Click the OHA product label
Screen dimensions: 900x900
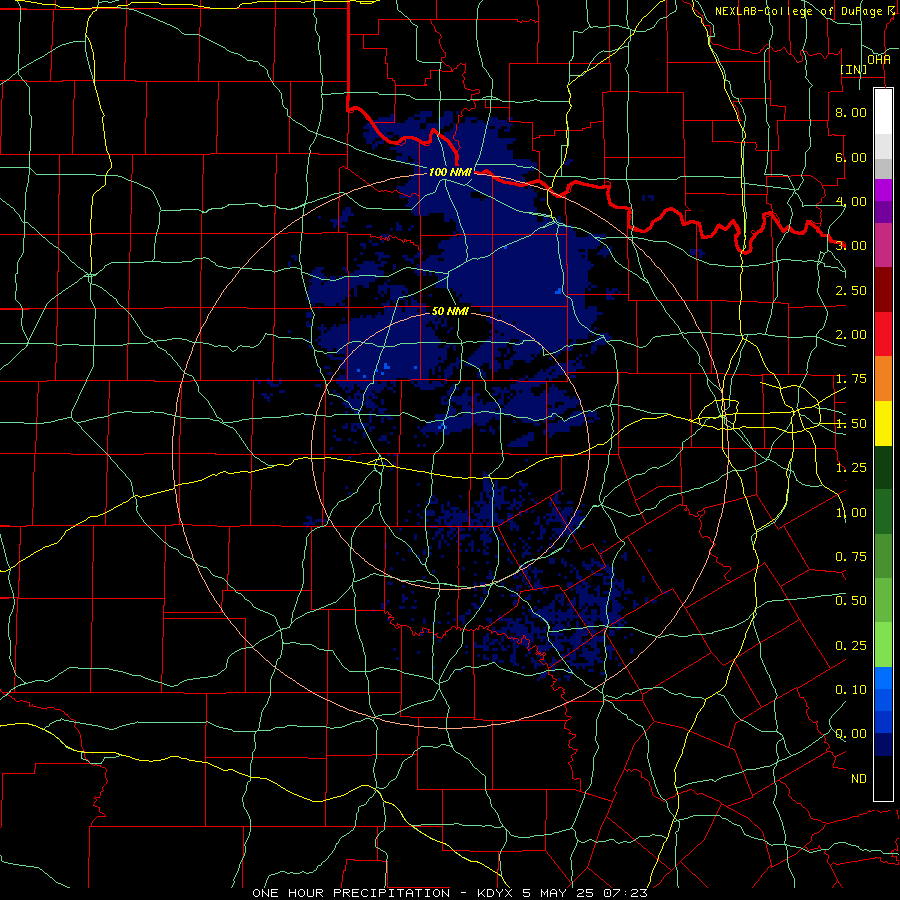click(x=879, y=60)
